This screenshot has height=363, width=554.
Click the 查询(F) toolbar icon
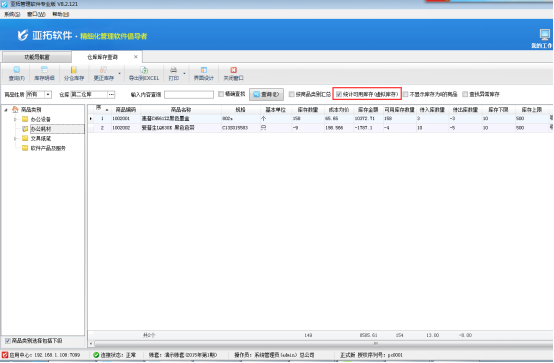[16, 70]
